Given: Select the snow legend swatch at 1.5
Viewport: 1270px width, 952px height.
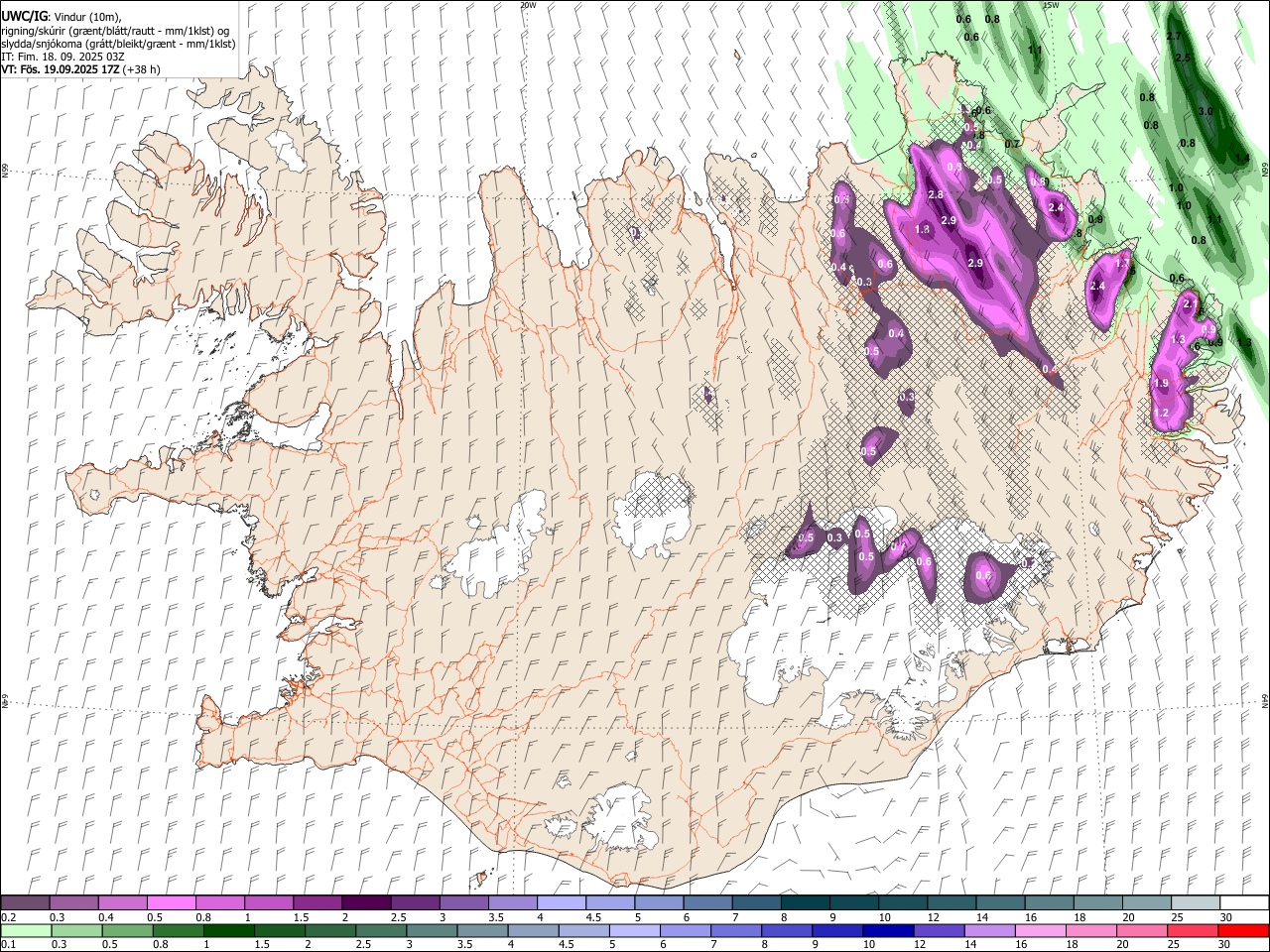Looking at the screenshot, I should coord(317,902).
